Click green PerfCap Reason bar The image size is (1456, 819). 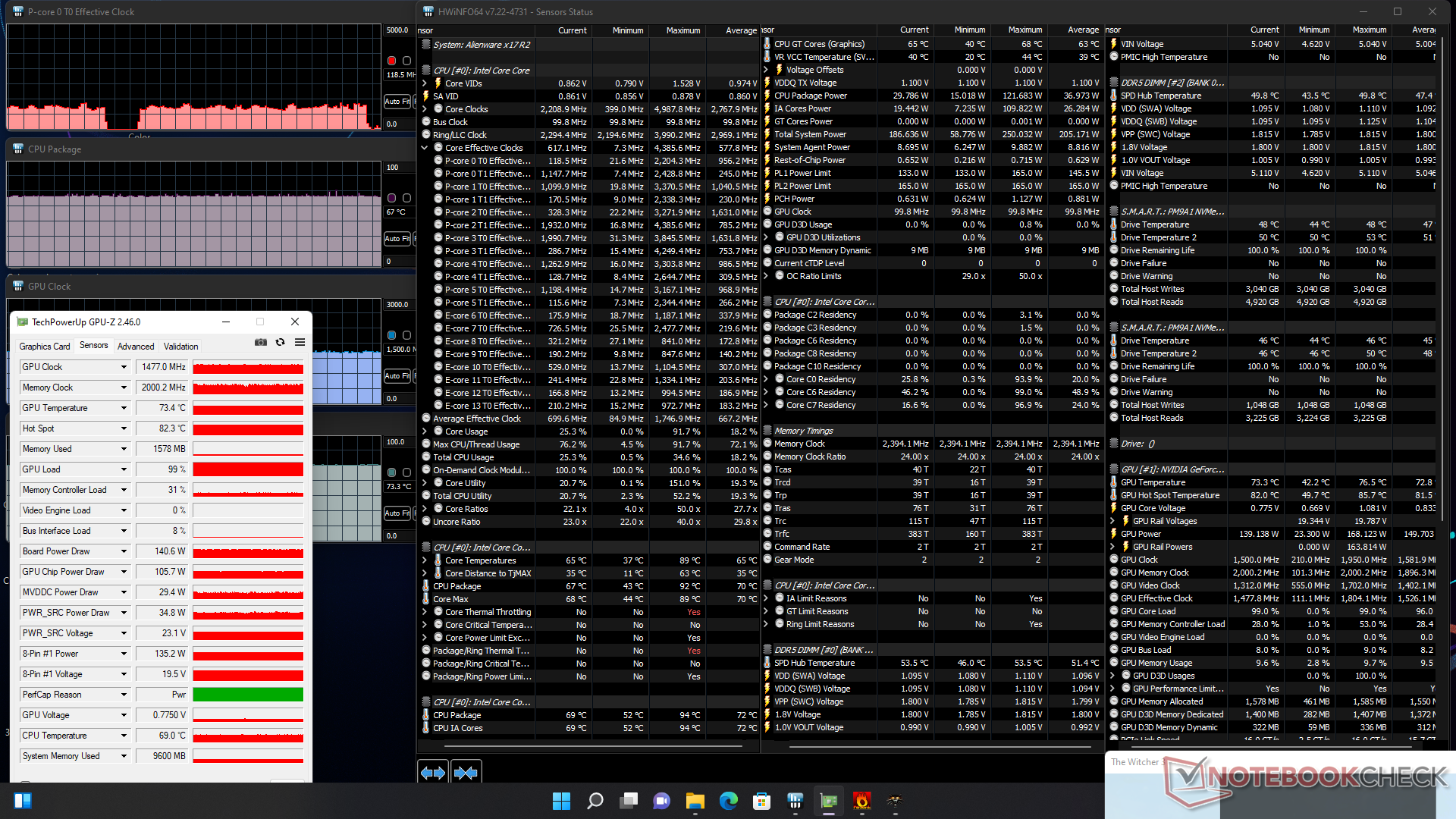click(x=248, y=695)
